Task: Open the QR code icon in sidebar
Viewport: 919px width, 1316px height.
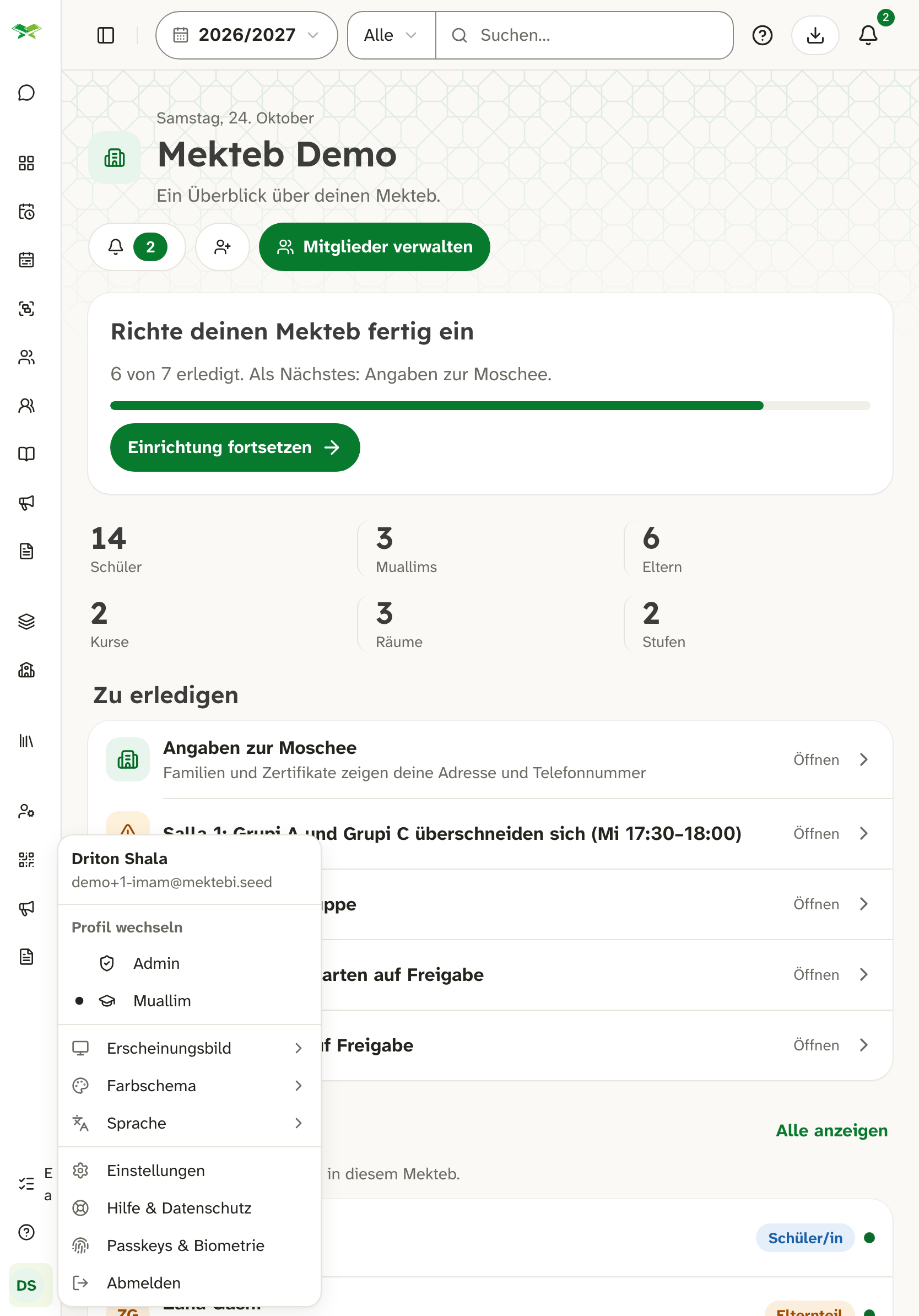Action: coord(26,860)
